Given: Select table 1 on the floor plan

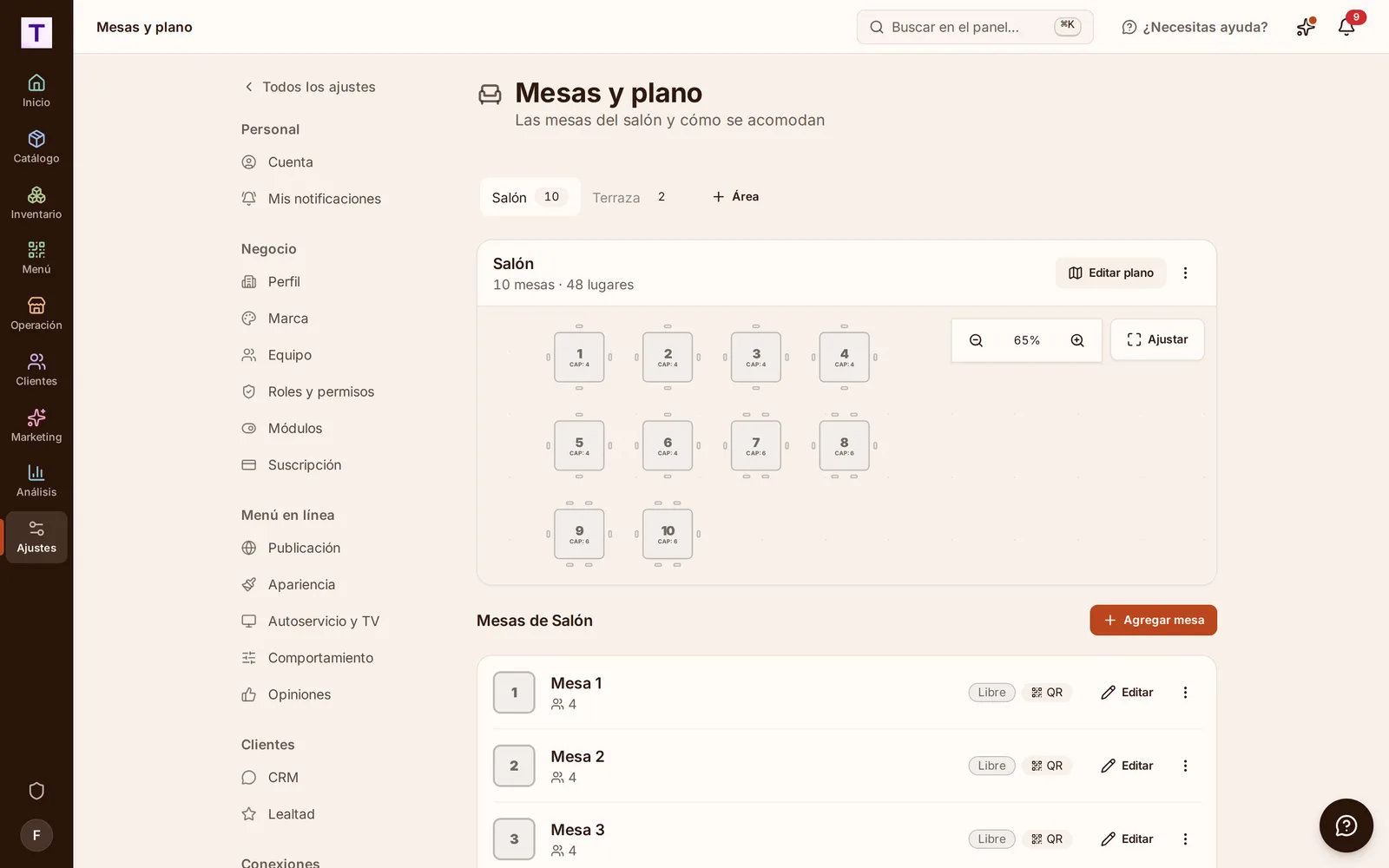Looking at the screenshot, I should point(579,357).
